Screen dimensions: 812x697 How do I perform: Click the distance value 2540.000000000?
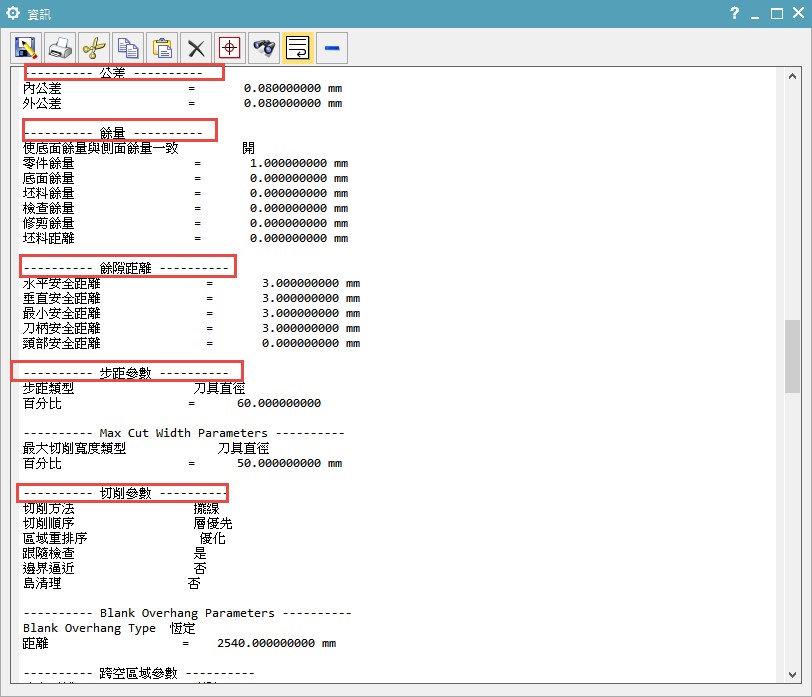(266, 643)
